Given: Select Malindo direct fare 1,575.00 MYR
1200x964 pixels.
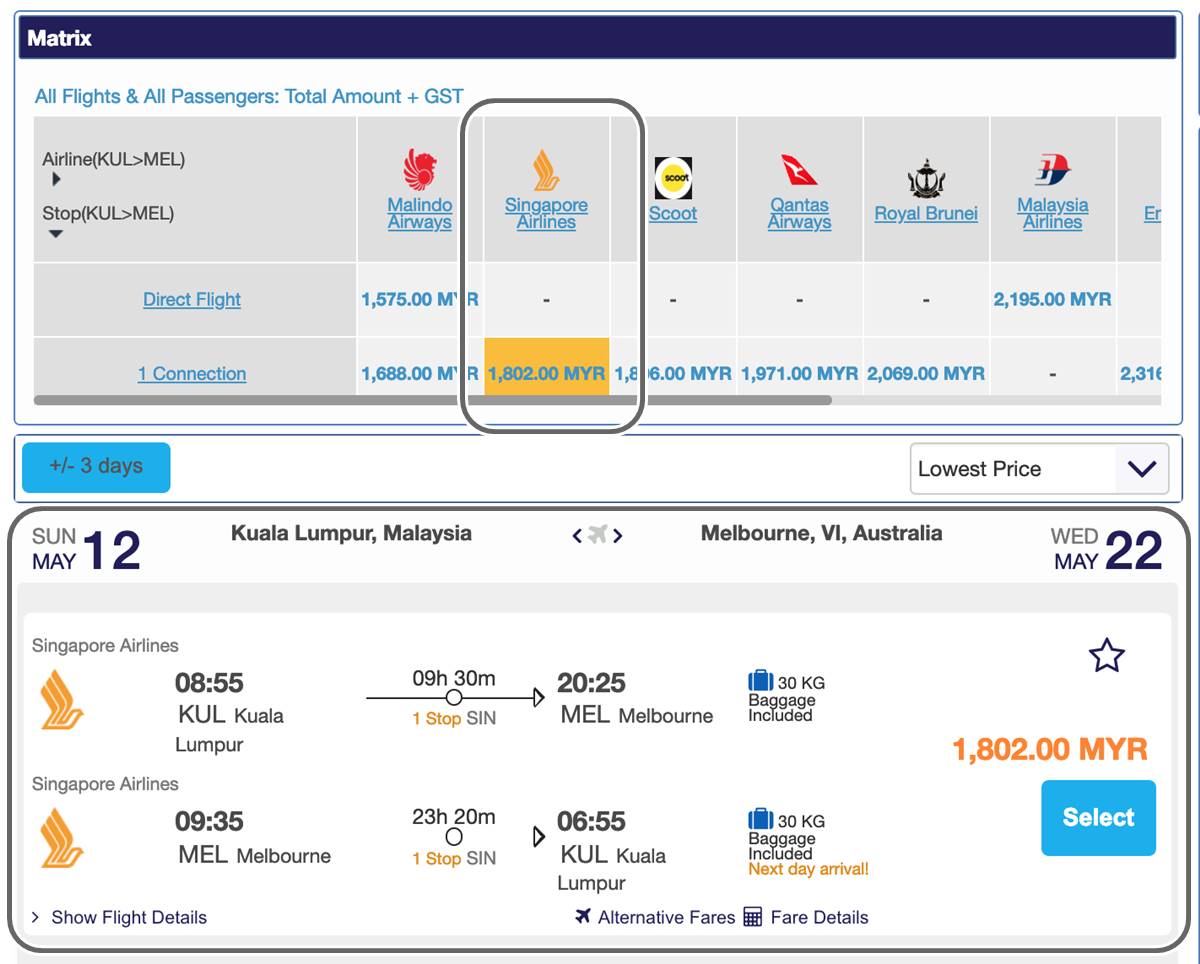Looking at the screenshot, I should coord(420,299).
